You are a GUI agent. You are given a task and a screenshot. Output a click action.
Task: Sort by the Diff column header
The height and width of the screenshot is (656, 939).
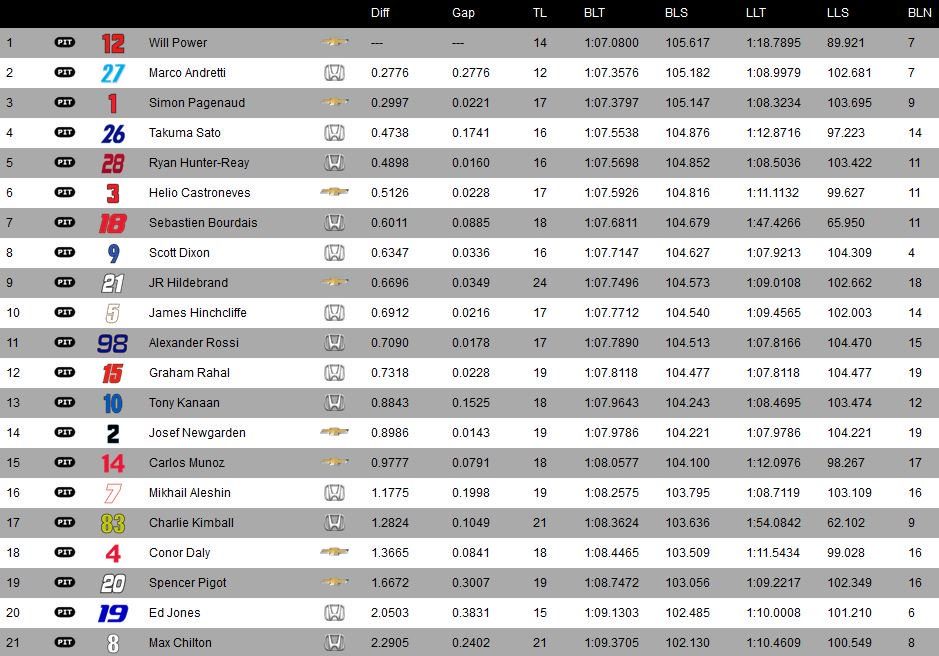click(x=380, y=13)
